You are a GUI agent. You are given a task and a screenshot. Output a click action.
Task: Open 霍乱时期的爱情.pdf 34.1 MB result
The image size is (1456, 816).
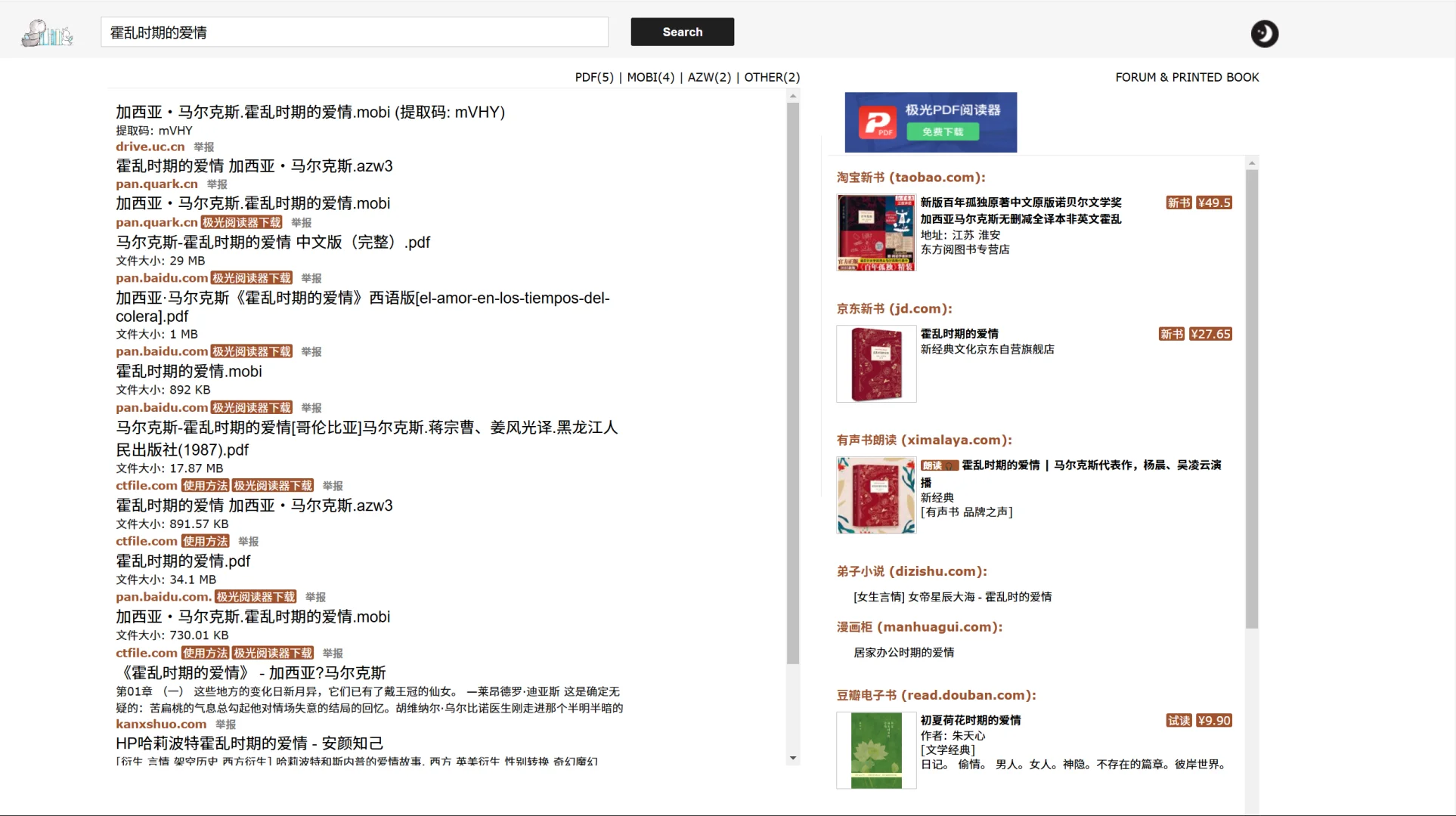(183, 561)
